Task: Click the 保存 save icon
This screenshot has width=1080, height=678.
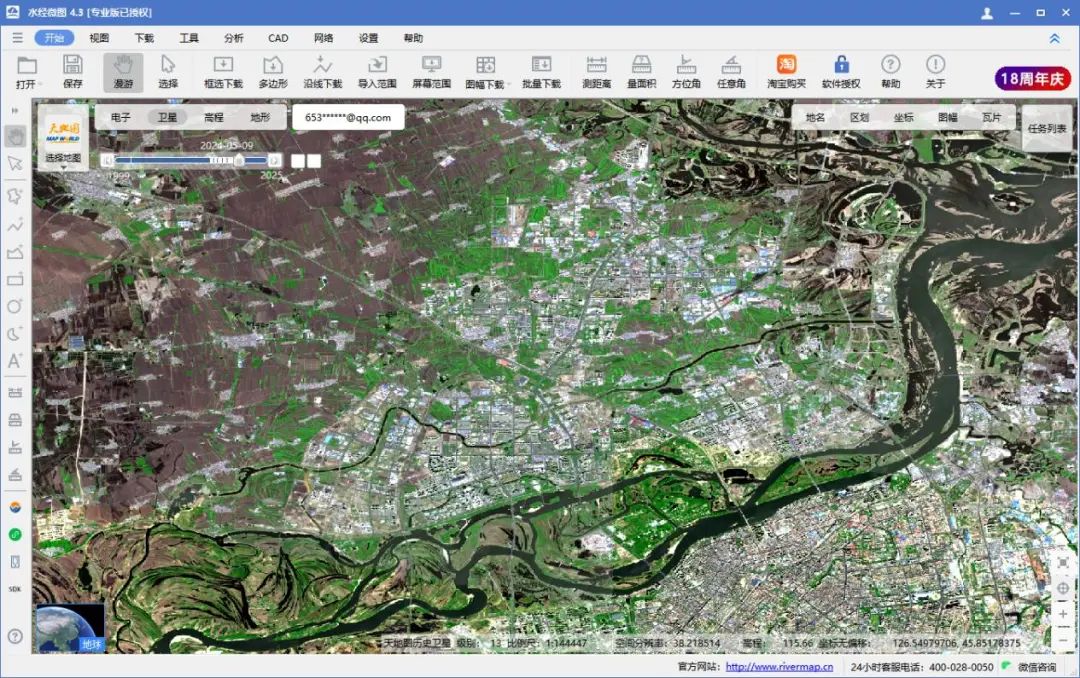Action: pyautogui.click(x=73, y=72)
